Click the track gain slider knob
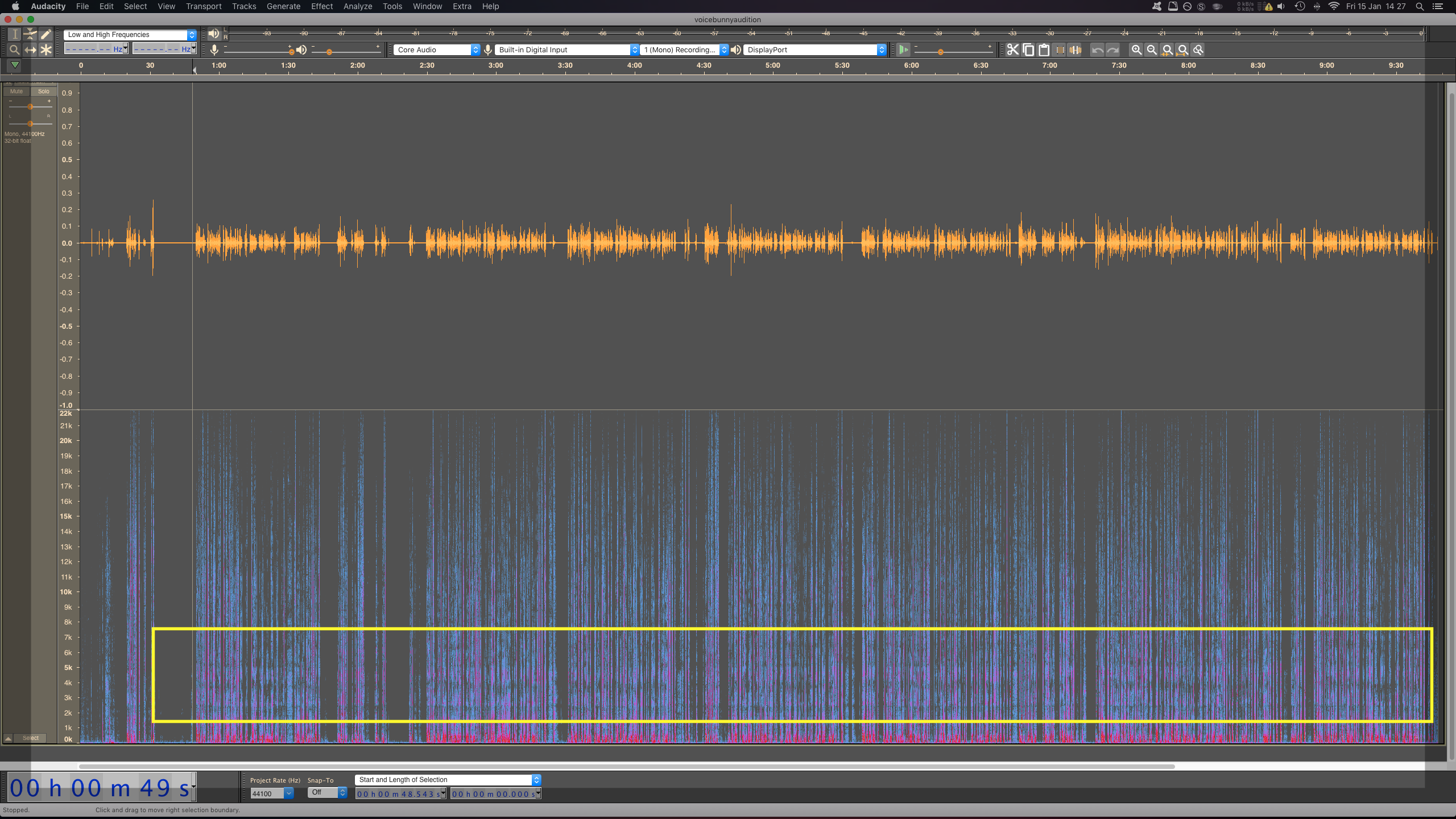Viewport: 1456px width, 819px height. pyautogui.click(x=30, y=107)
